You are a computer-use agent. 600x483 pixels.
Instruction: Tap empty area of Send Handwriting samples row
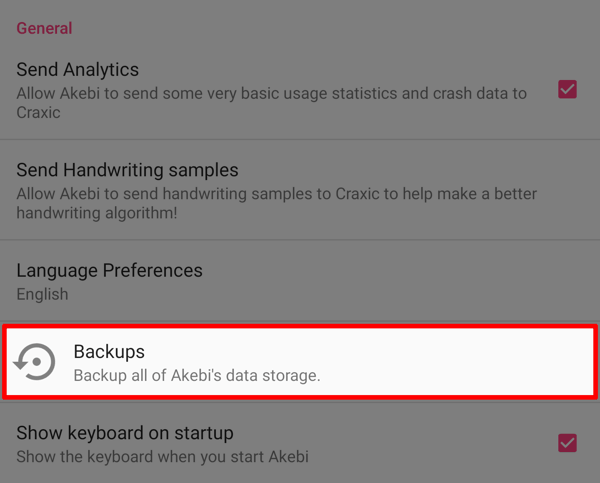point(421,165)
